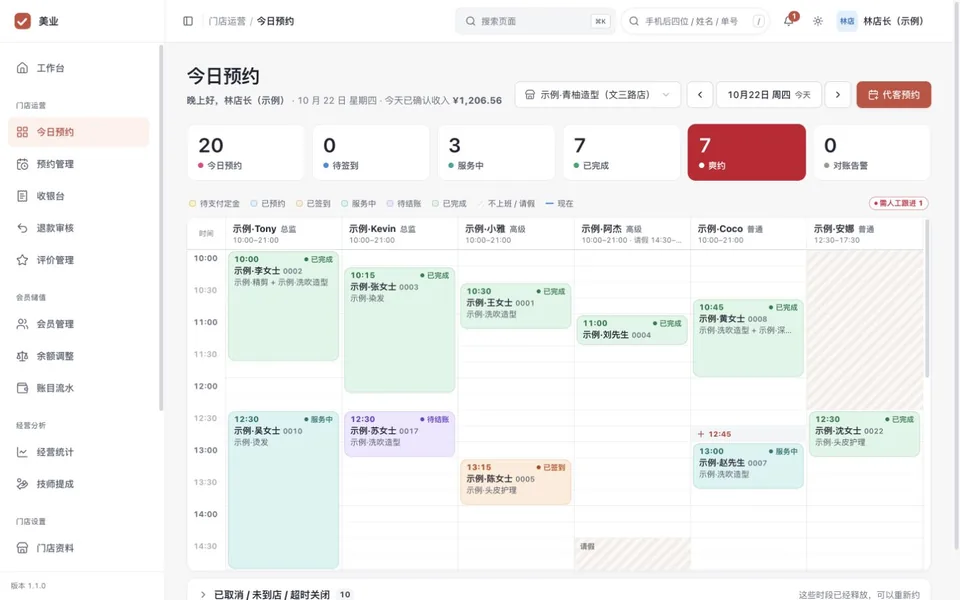Open 经营统计 menu item

tap(78, 452)
